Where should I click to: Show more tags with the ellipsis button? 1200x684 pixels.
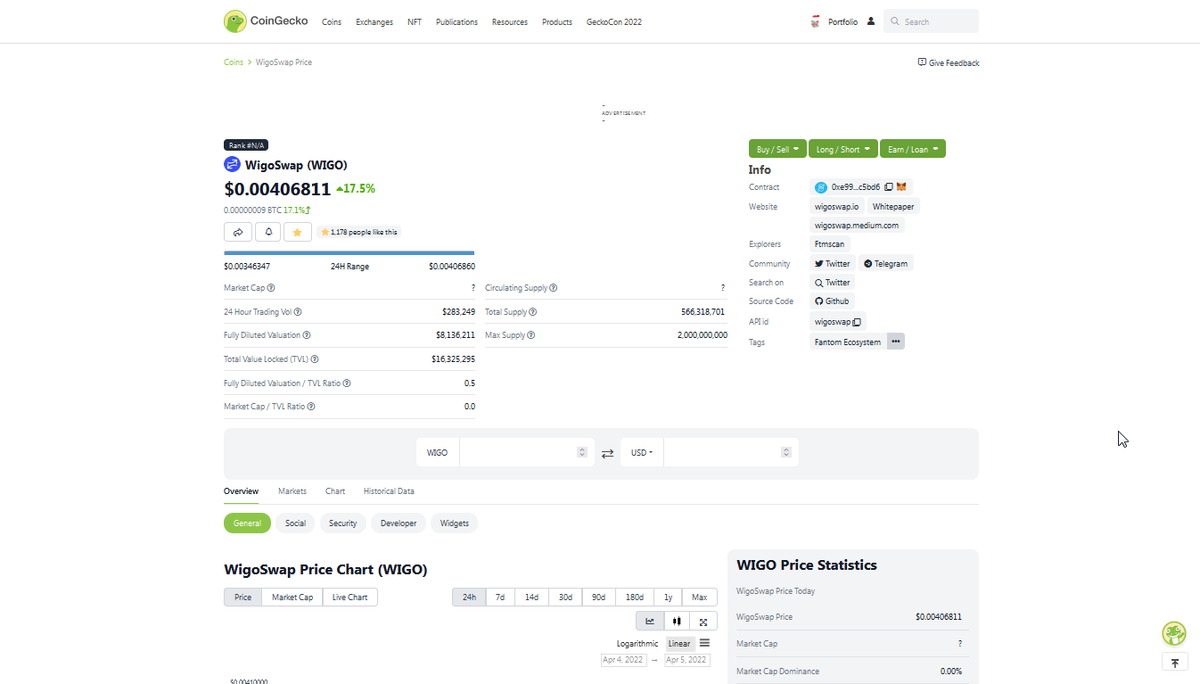[x=896, y=341]
